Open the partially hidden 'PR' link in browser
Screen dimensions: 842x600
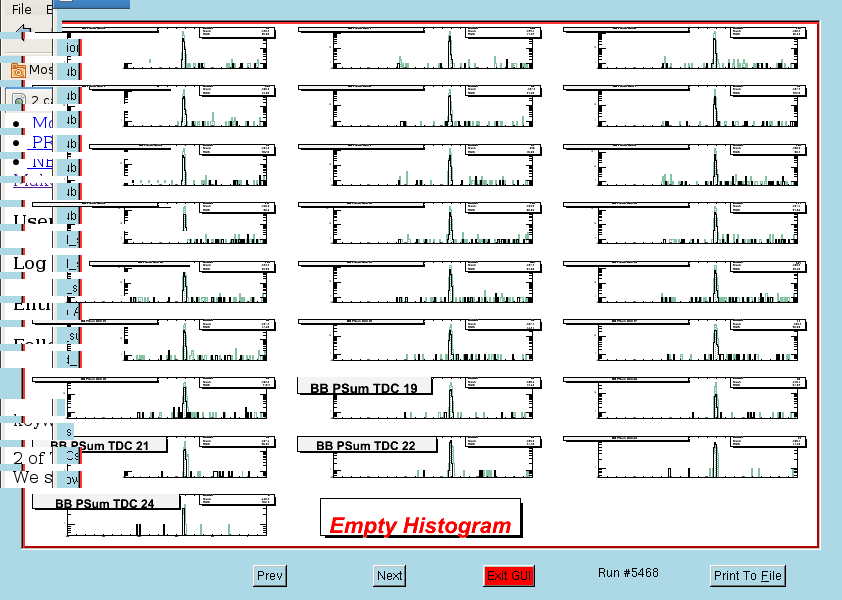(x=41, y=142)
